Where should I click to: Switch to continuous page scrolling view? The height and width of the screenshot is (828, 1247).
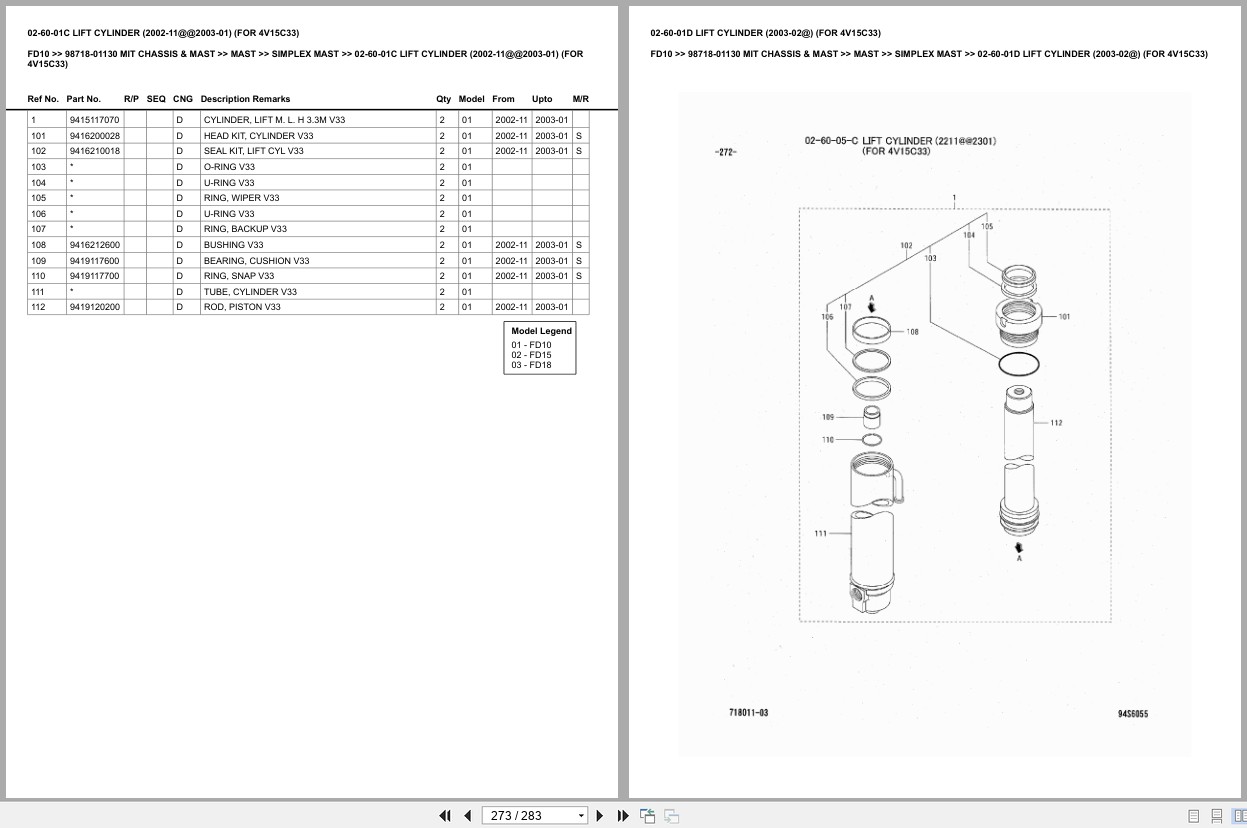[x=1217, y=816]
